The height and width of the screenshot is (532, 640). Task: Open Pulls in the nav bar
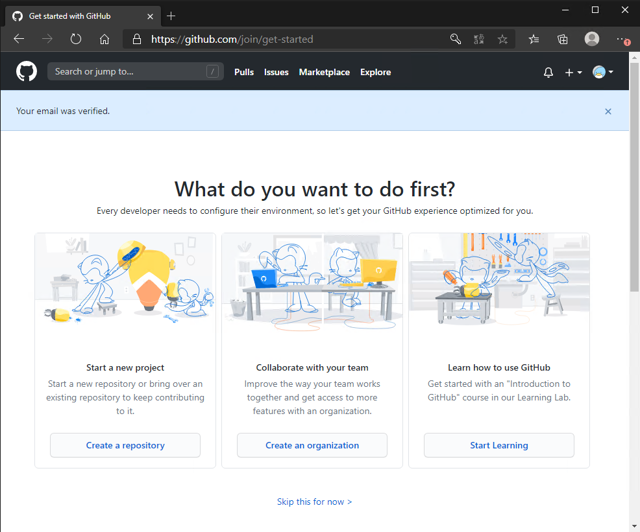(244, 72)
